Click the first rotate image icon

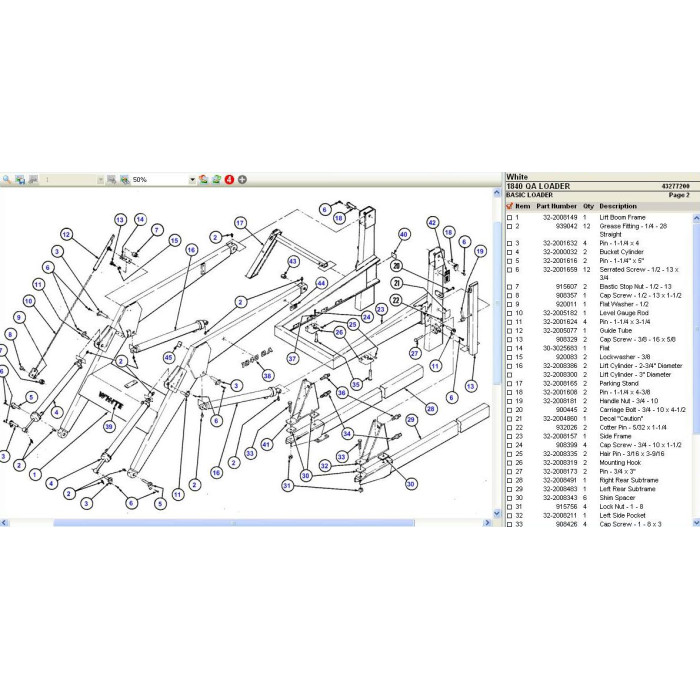204,179
